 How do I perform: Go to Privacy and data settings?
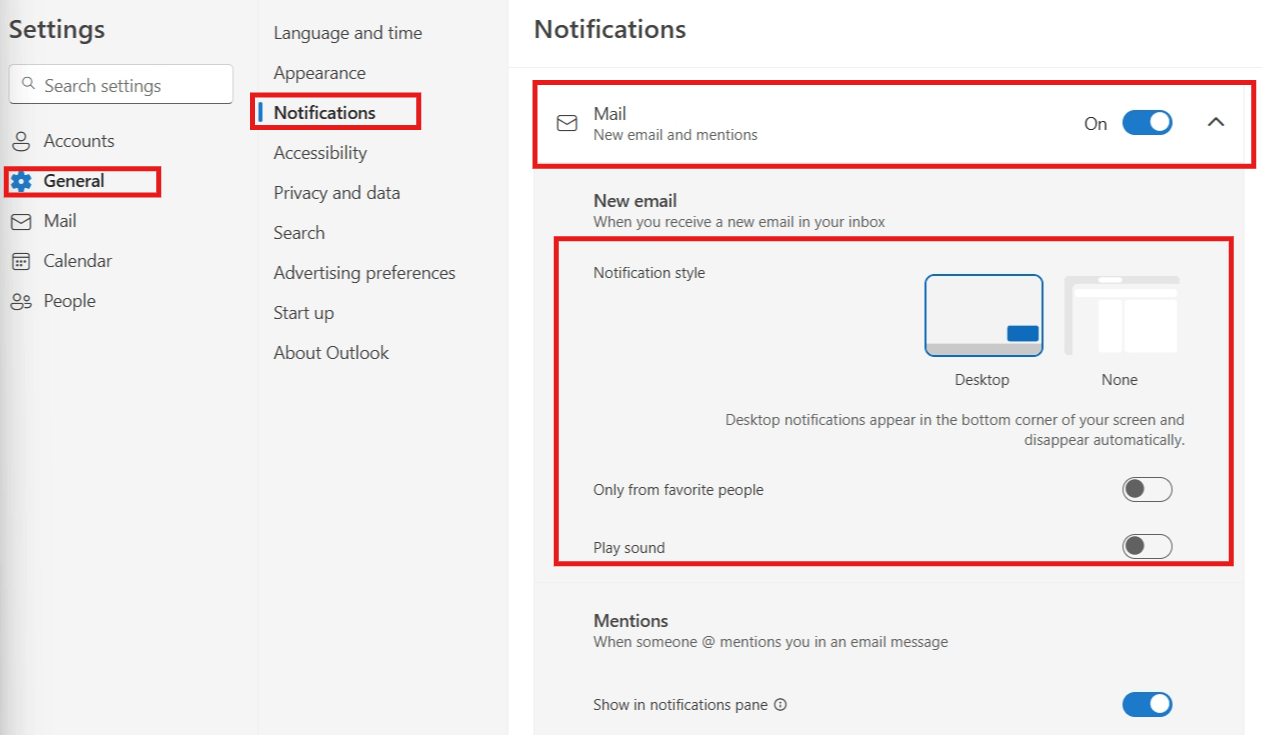[336, 192]
